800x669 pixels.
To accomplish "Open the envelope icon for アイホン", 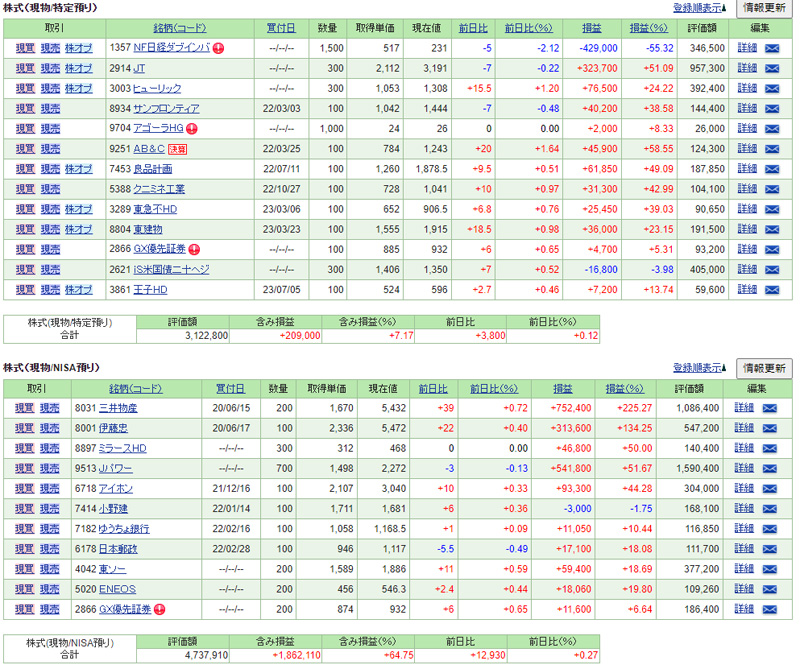I will pos(769,489).
